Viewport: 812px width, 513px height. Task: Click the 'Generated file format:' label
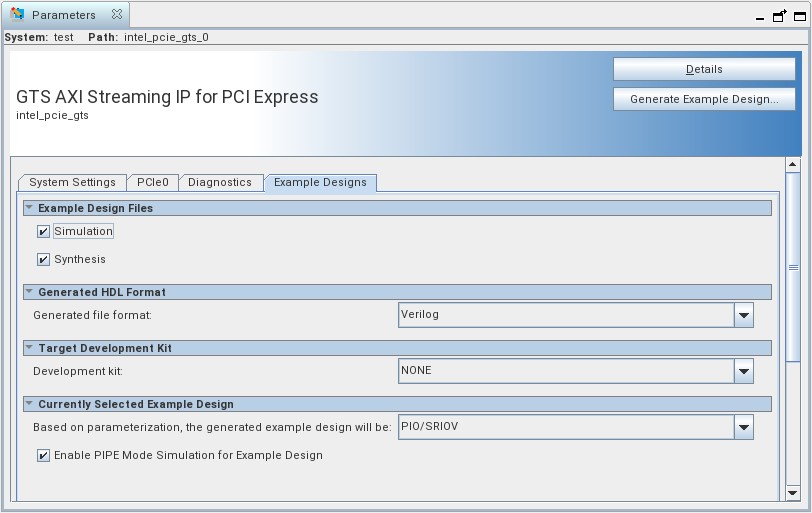92,315
